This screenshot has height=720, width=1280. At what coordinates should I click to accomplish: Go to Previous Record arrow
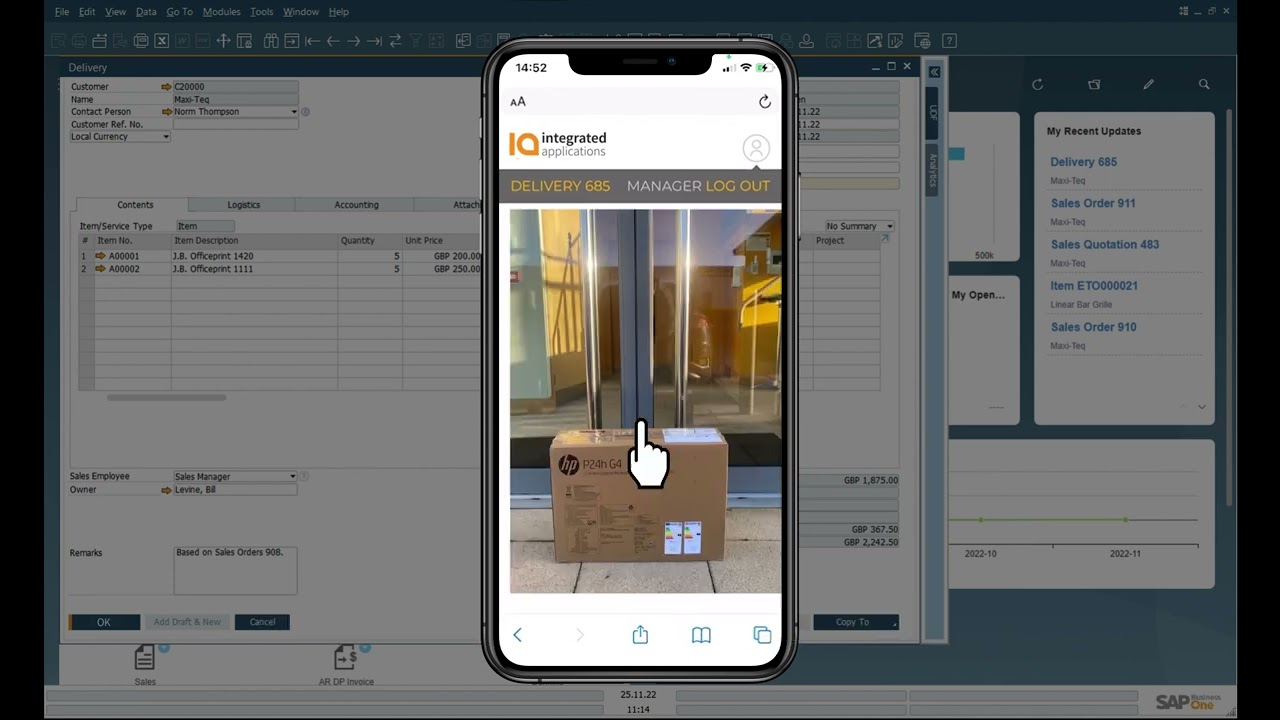[333, 41]
